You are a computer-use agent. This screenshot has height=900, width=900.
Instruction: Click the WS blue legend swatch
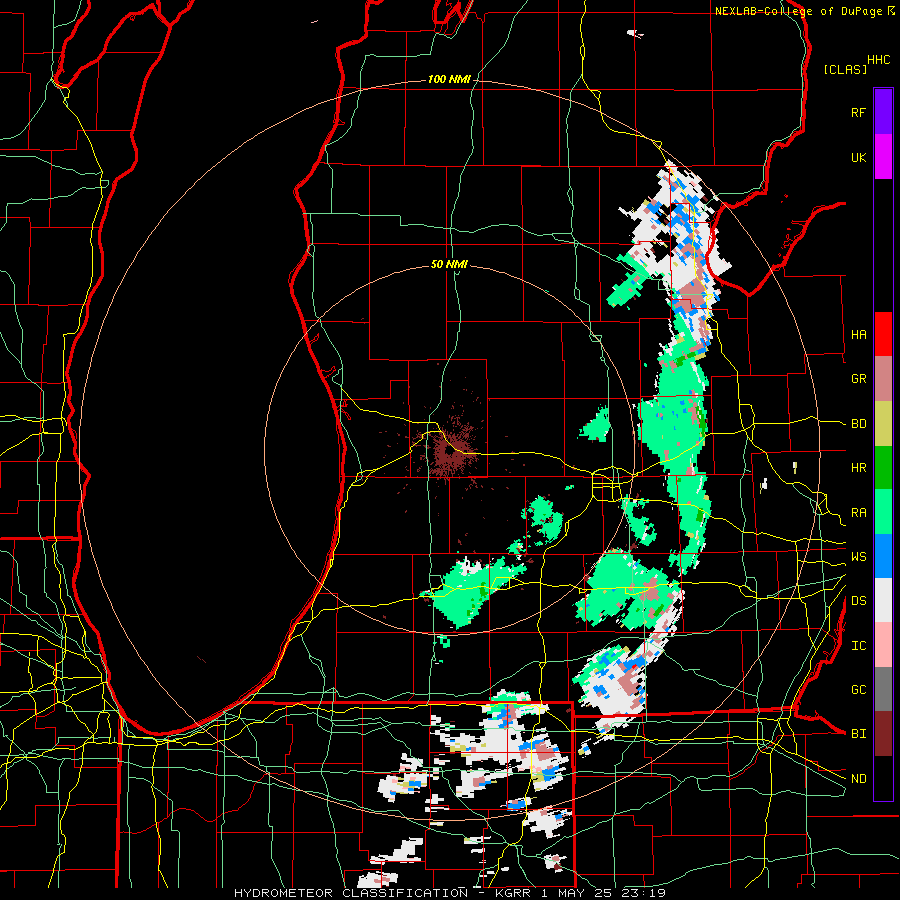coord(883,556)
